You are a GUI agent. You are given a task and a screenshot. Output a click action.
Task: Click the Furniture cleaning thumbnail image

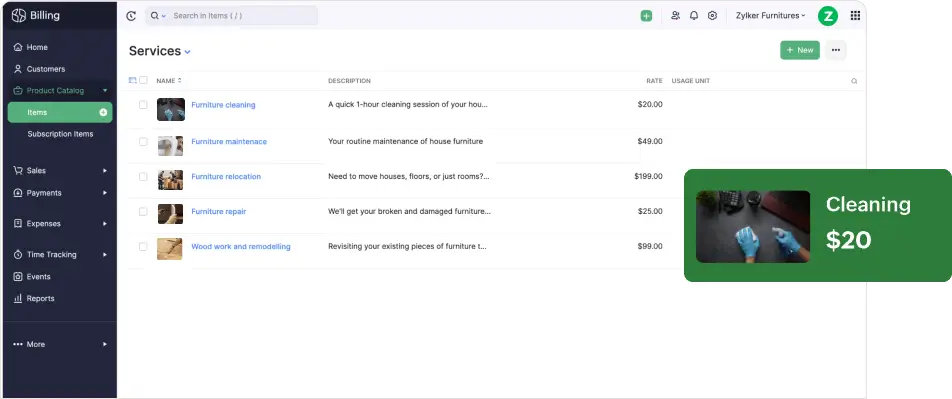coord(171,109)
